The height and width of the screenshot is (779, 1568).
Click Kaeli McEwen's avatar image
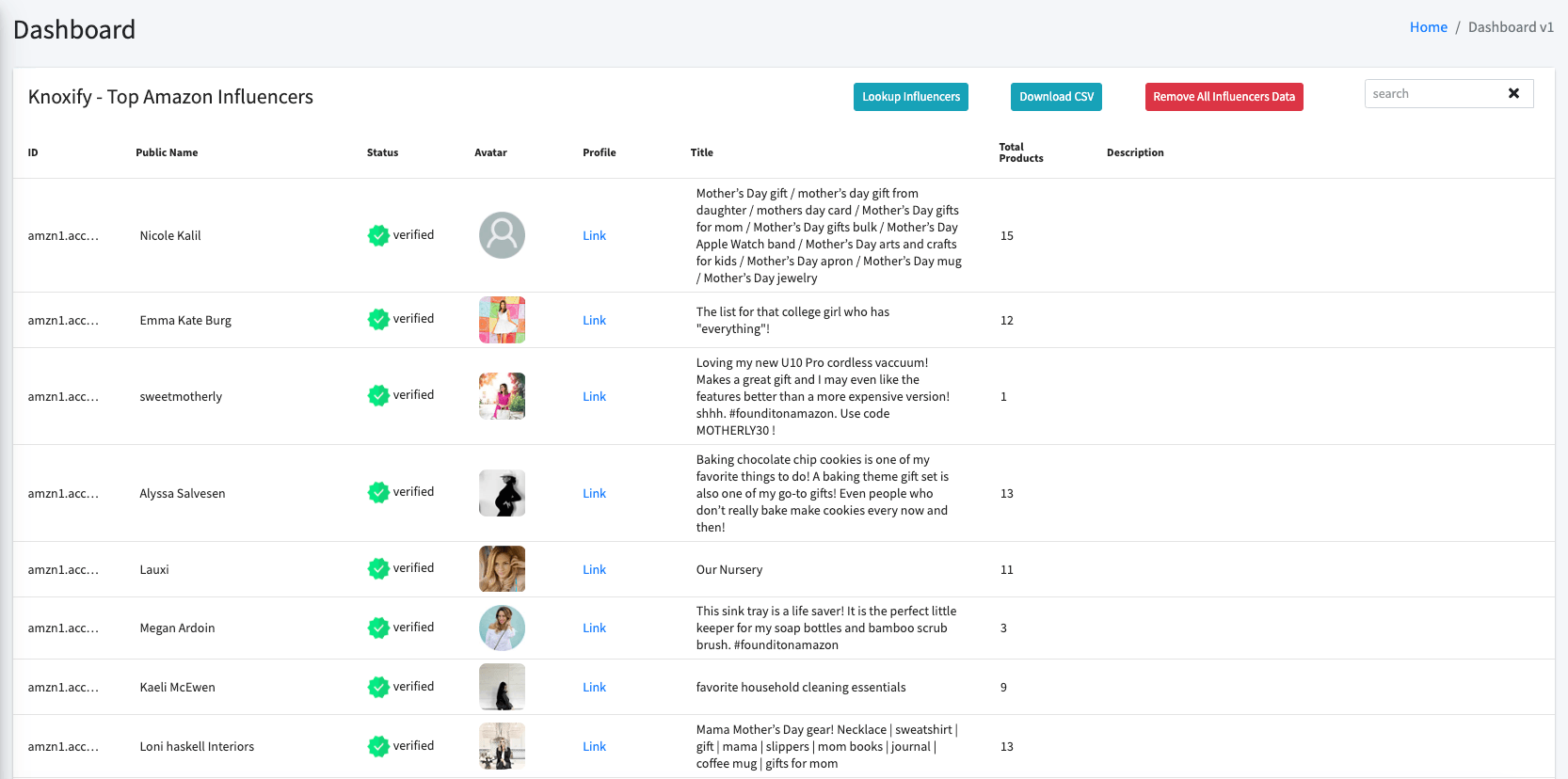click(502, 687)
